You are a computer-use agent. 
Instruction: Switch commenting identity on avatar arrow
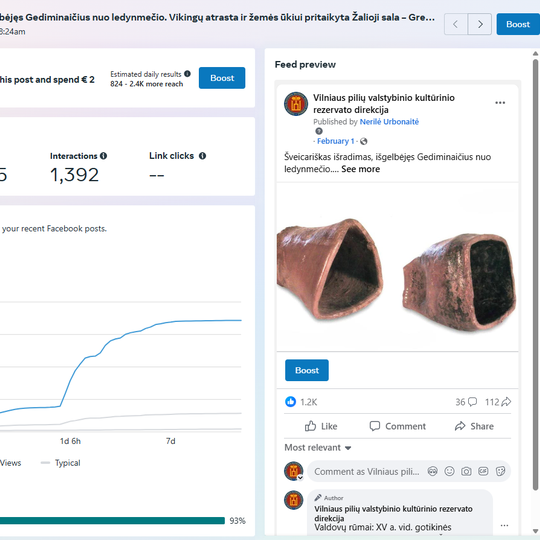pyautogui.click(x=300, y=477)
